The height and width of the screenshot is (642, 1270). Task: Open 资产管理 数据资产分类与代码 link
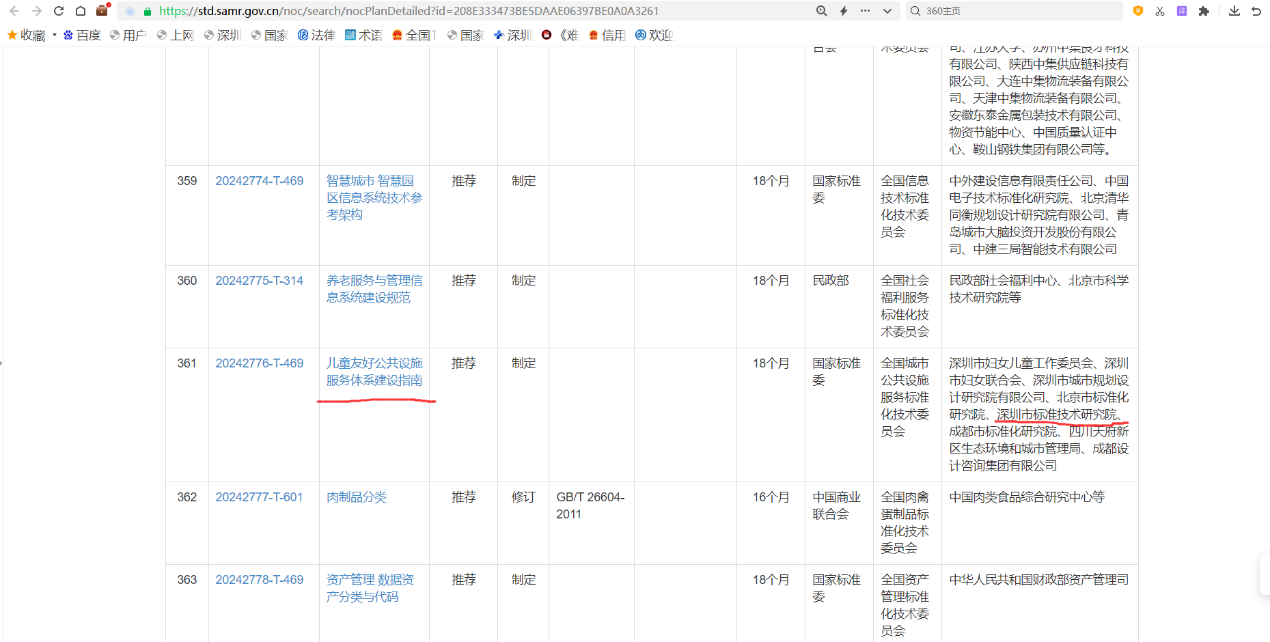pyautogui.click(x=370, y=588)
